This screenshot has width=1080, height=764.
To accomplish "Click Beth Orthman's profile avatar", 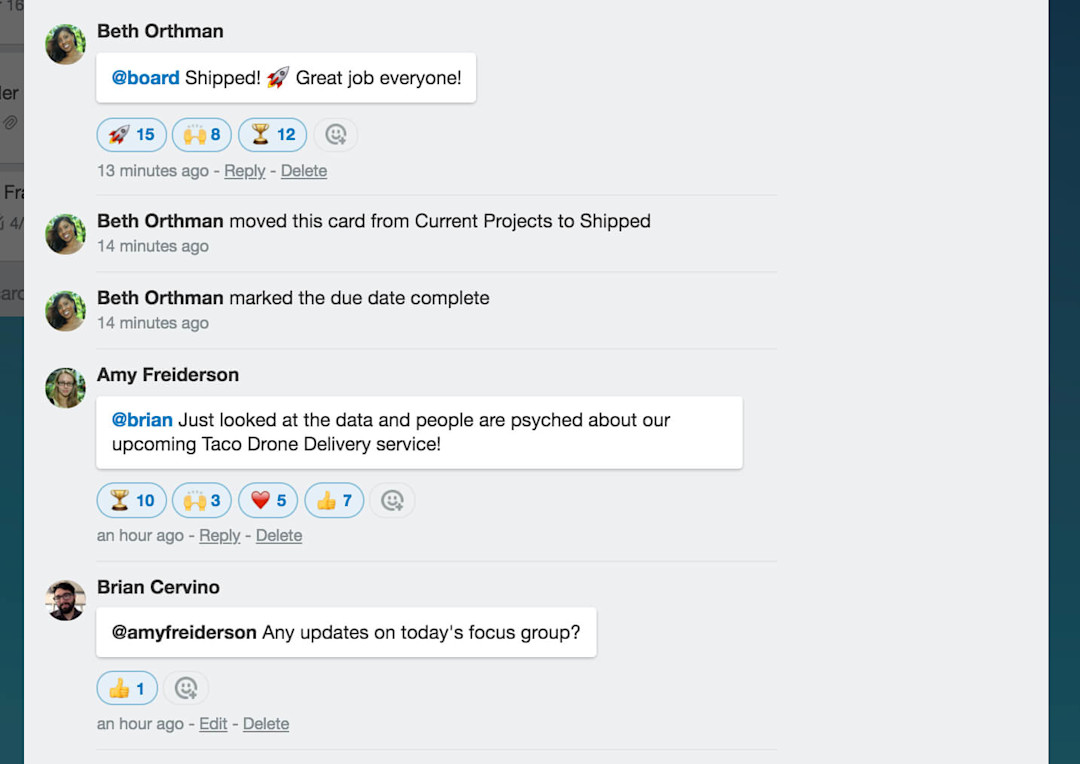I will click(65, 44).
